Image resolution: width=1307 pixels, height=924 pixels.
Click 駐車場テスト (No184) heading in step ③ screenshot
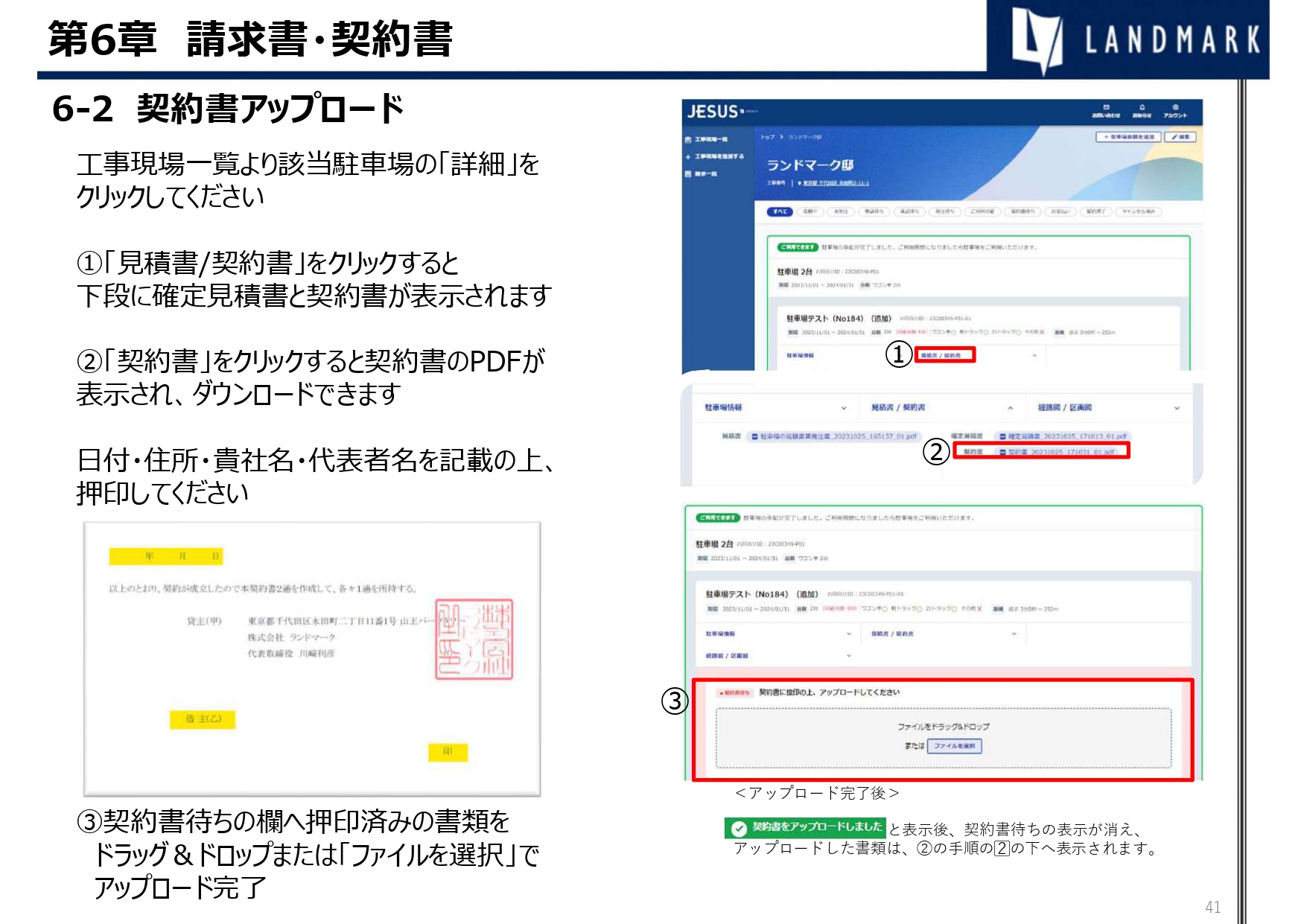tap(762, 594)
